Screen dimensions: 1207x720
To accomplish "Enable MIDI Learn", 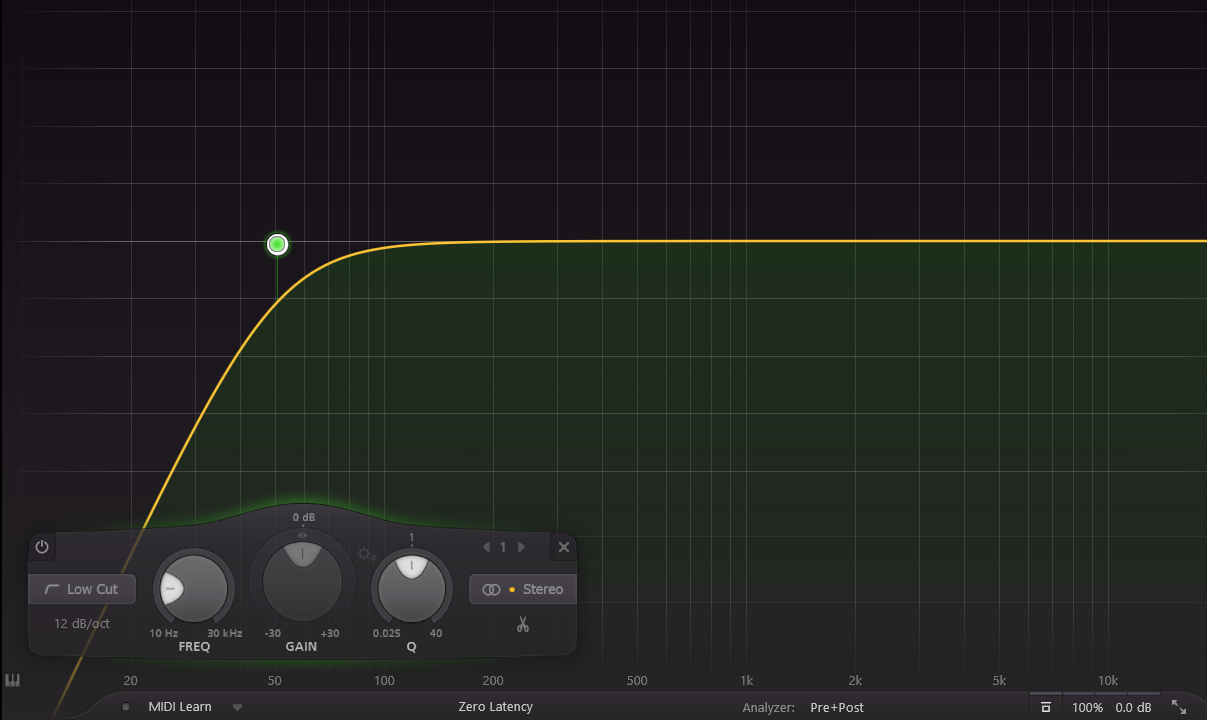I will (180, 707).
